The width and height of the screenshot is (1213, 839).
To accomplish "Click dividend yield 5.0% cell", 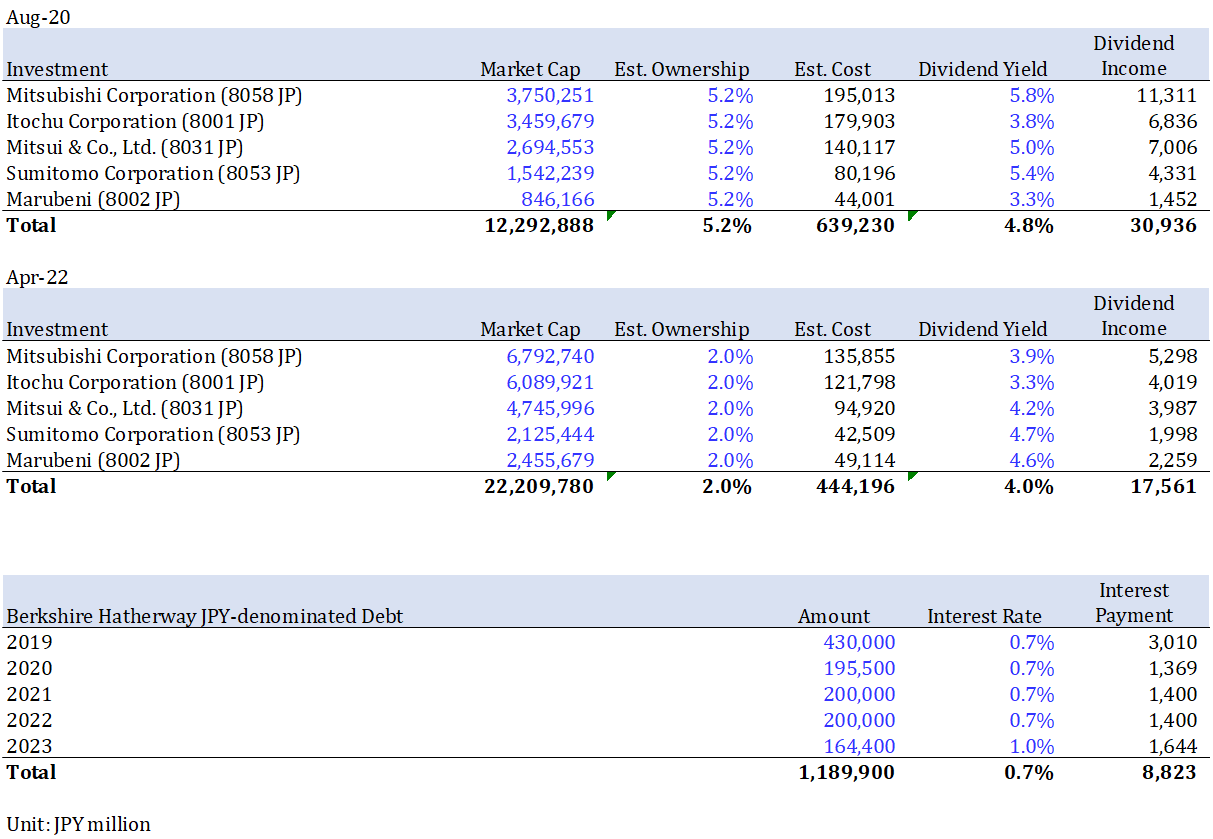I will 1032,147.
